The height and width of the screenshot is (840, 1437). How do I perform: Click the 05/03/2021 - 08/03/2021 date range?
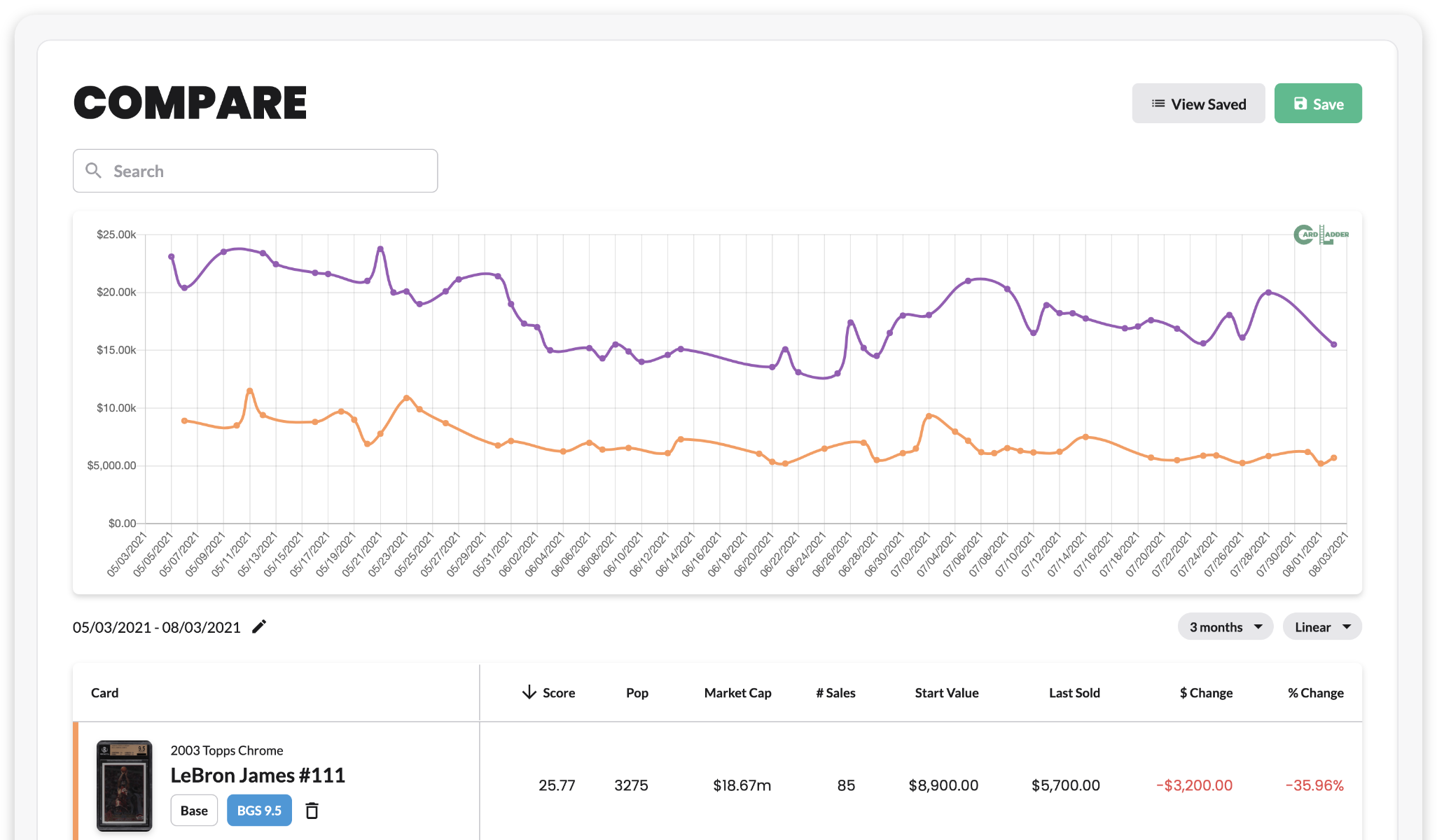tap(157, 627)
